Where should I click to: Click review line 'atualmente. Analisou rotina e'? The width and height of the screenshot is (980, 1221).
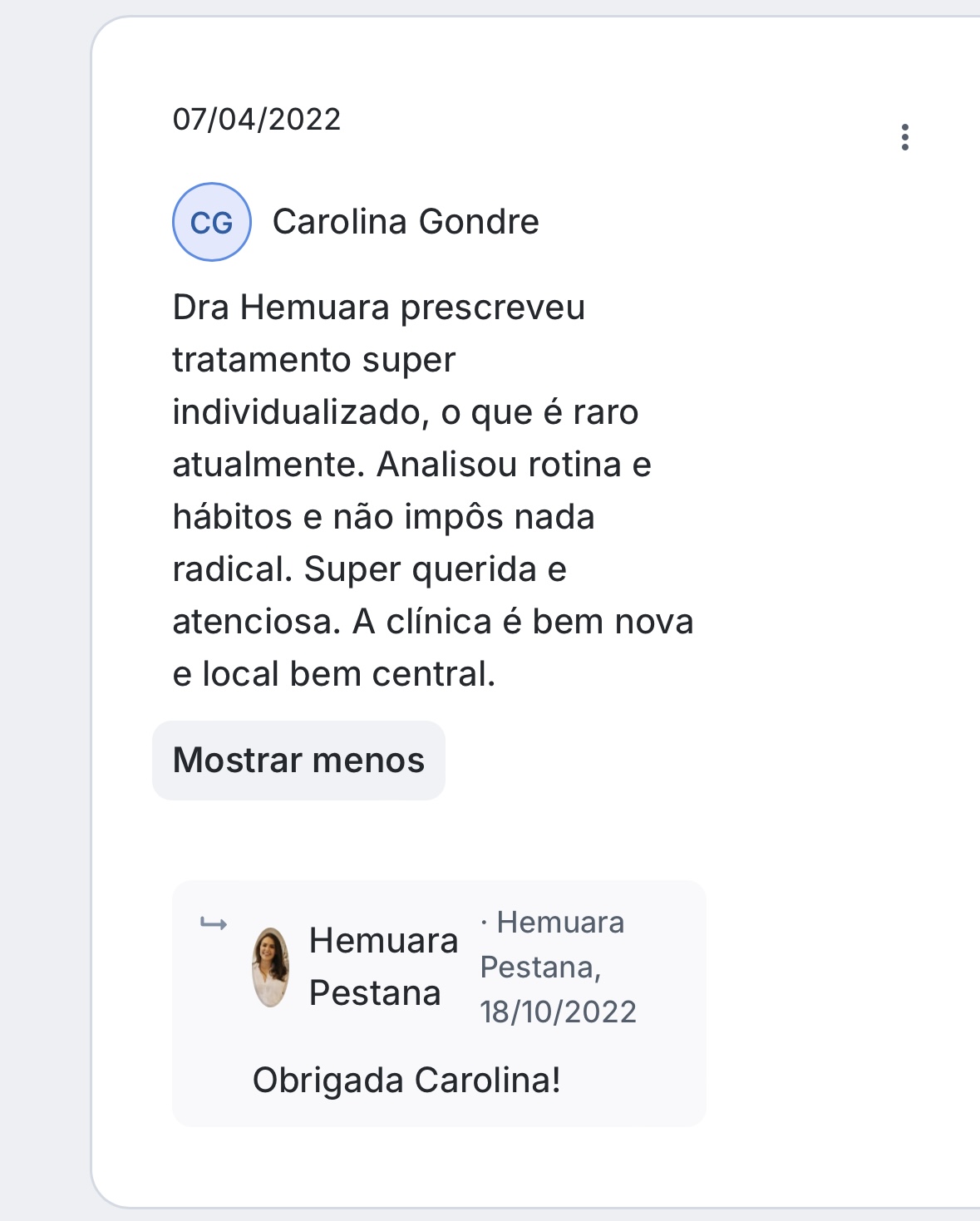pyautogui.click(x=411, y=465)
